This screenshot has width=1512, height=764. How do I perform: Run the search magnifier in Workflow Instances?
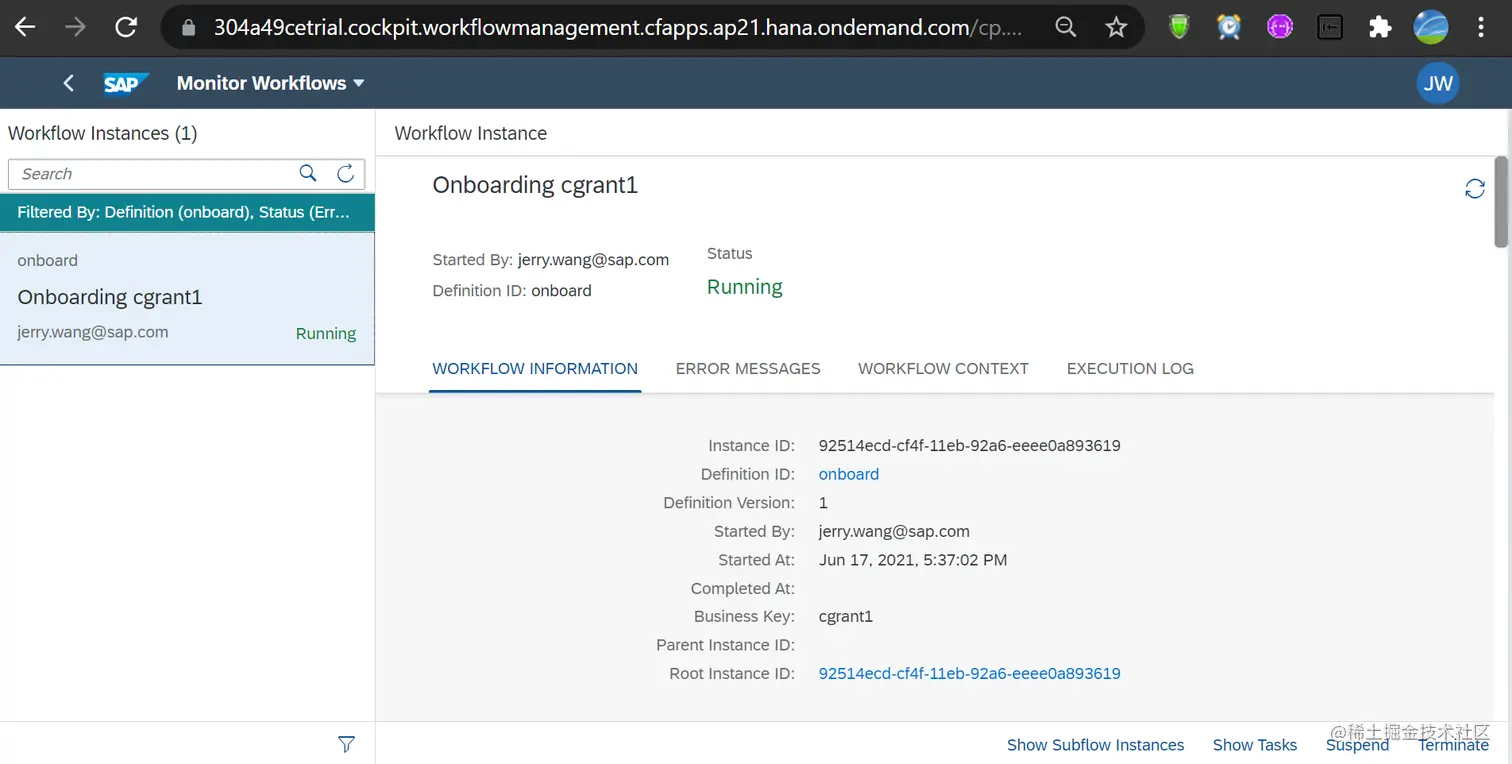[308, 173]
